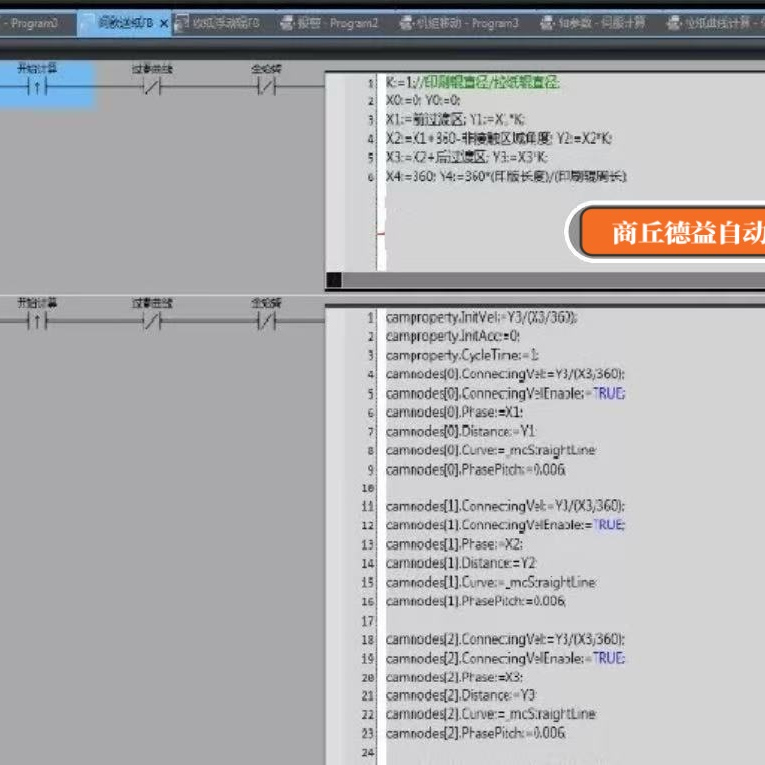Click line 'camnodes[1].Distance:=Y2'
This screenshot has height=765, width=765.
pos(461,563)
